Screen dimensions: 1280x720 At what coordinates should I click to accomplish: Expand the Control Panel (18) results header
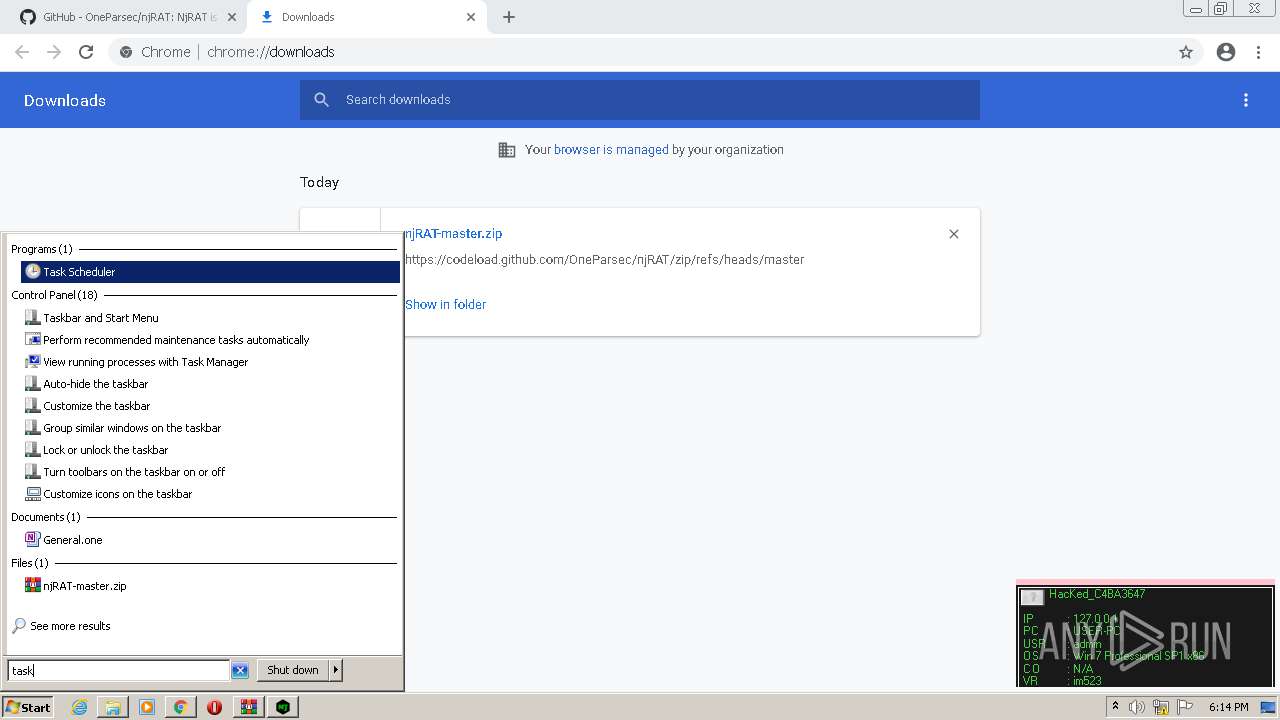pos(54,295)
